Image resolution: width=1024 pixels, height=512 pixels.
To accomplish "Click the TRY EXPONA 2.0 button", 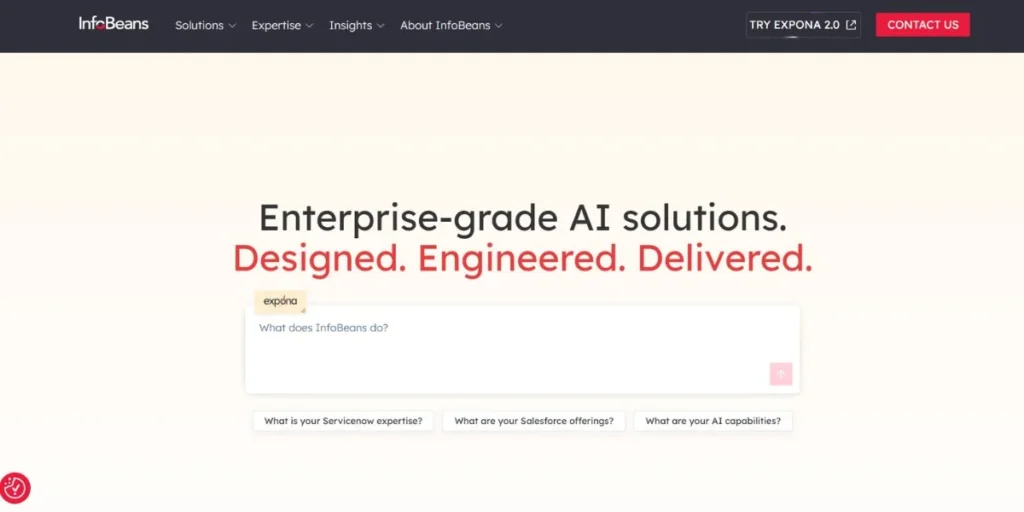I will pyautogui.click(x=795, y=25).
